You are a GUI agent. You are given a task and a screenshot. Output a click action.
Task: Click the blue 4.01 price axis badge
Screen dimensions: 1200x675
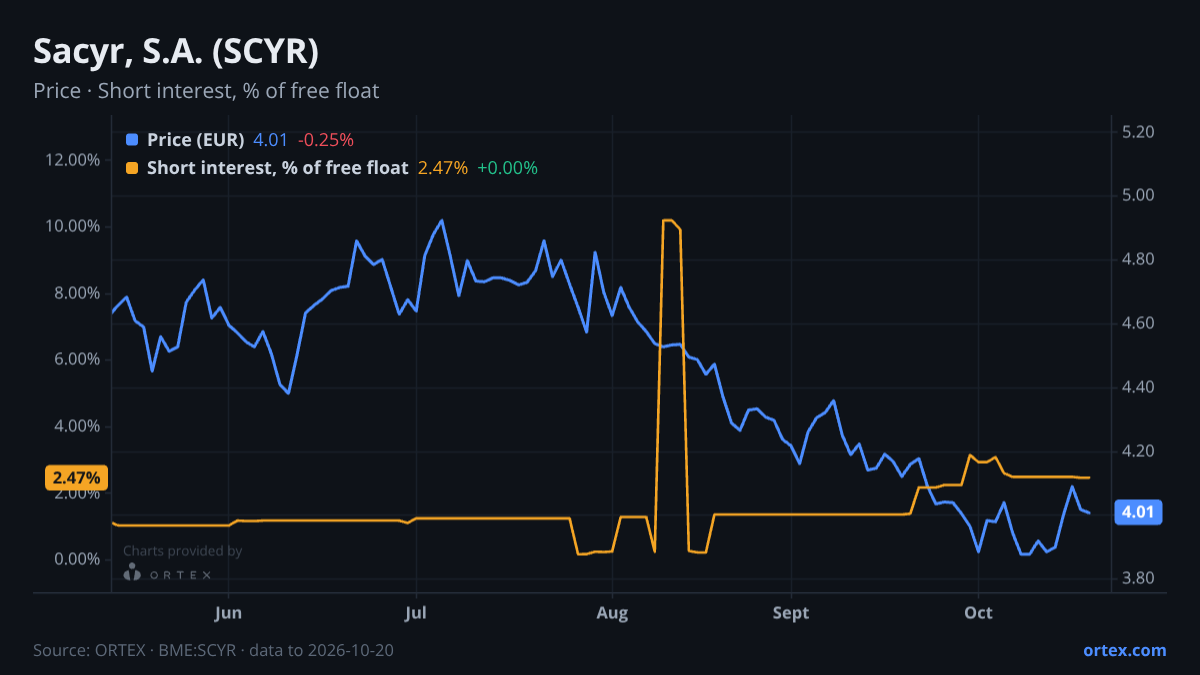(1139, 513)
